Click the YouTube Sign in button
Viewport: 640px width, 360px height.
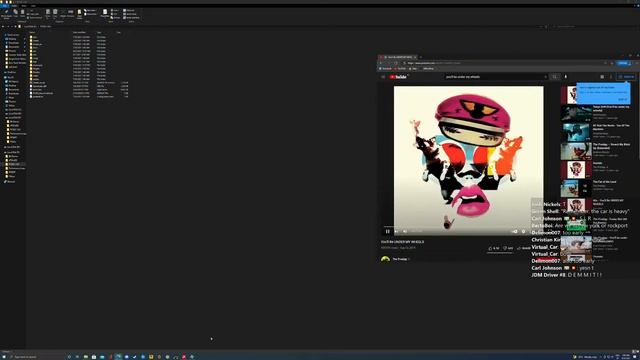[627, 77]
